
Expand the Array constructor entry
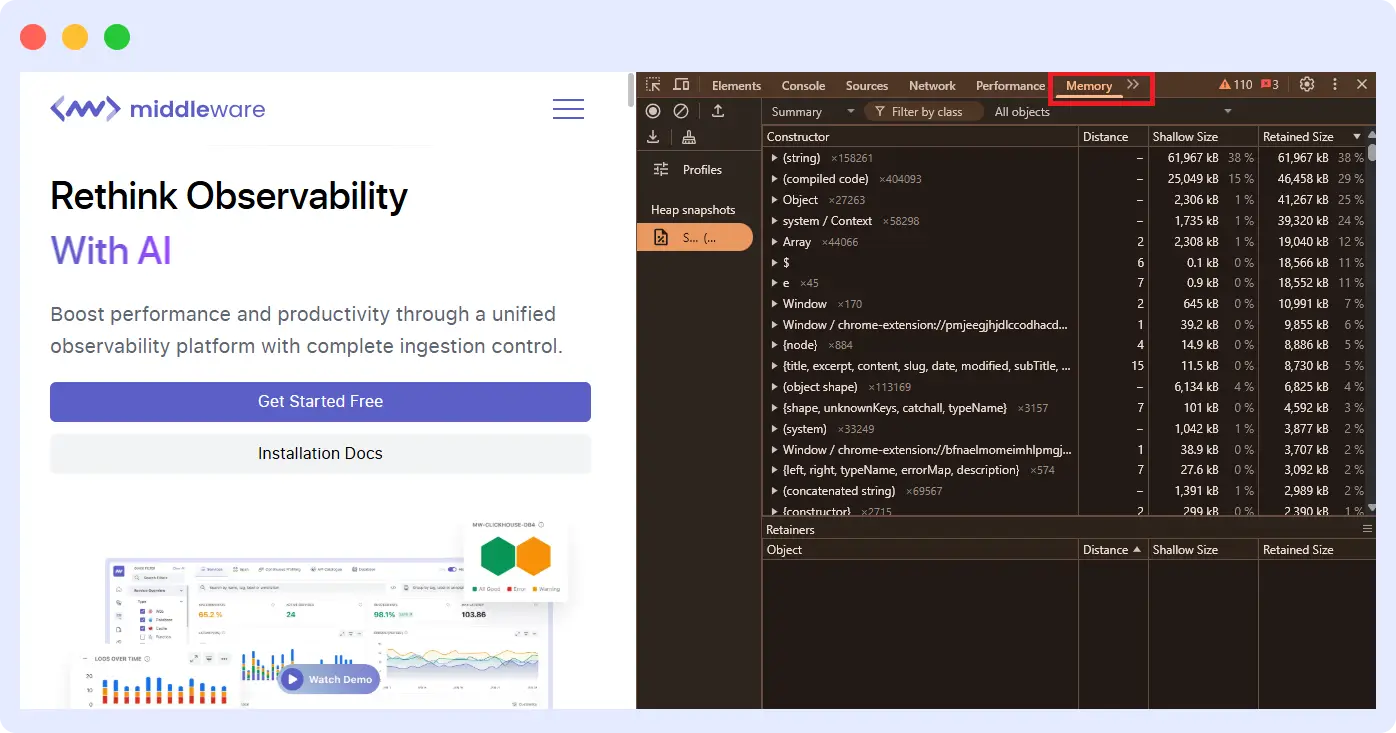tap(774, 241)
